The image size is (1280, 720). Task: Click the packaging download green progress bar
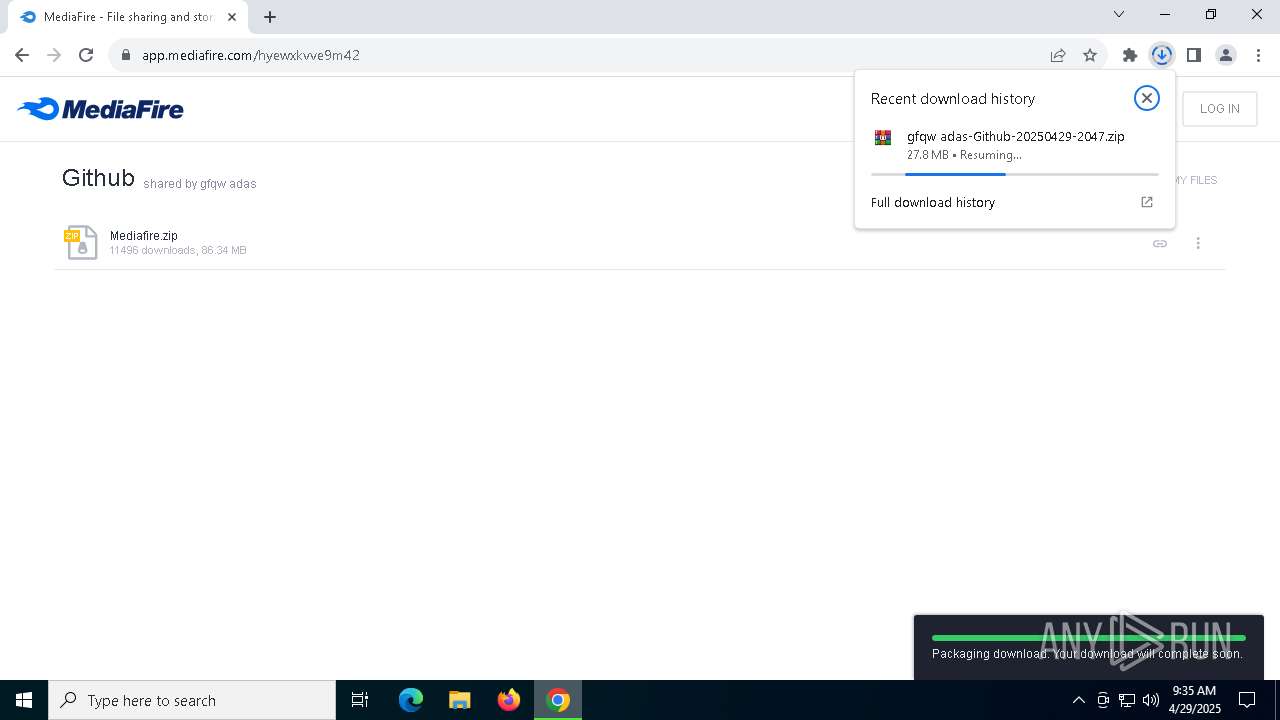1089,637
